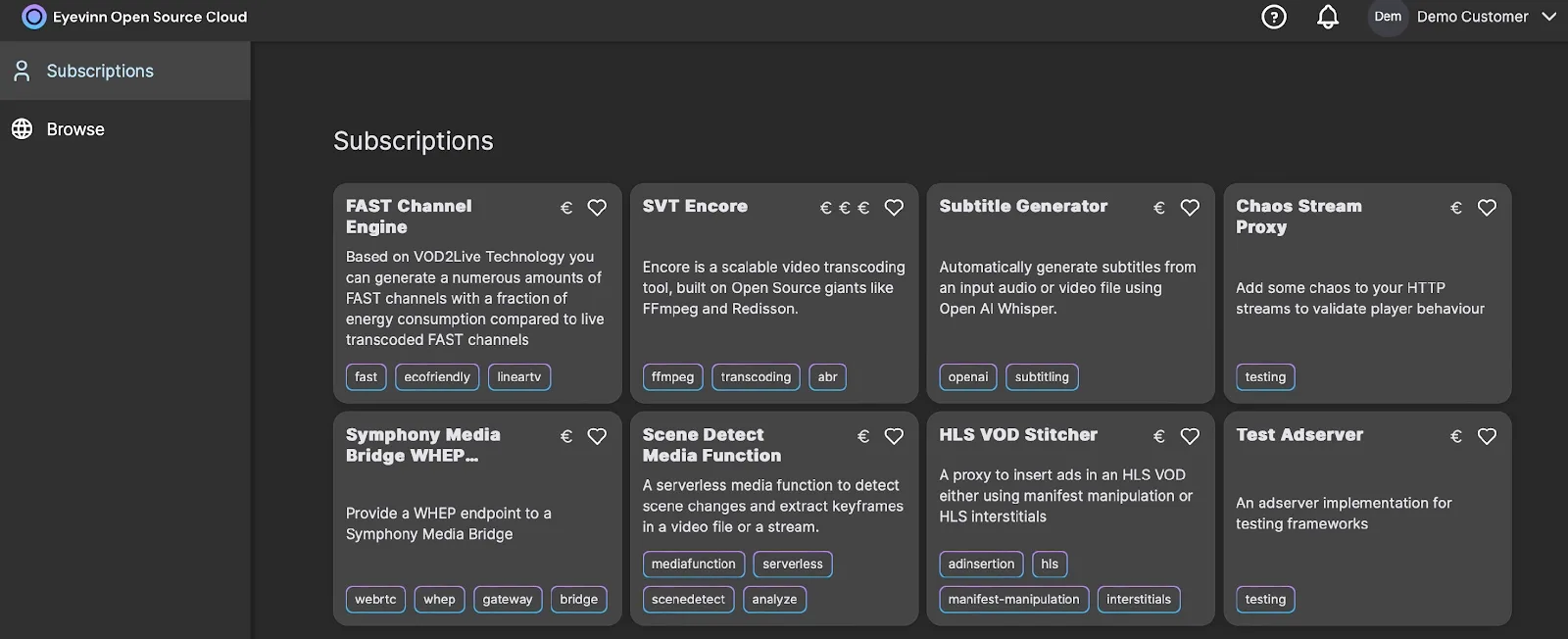1568x639 pixels.
Task: Open the Scene Detect Media Function title
Action: pyautogui.click(x=711, y=445)
